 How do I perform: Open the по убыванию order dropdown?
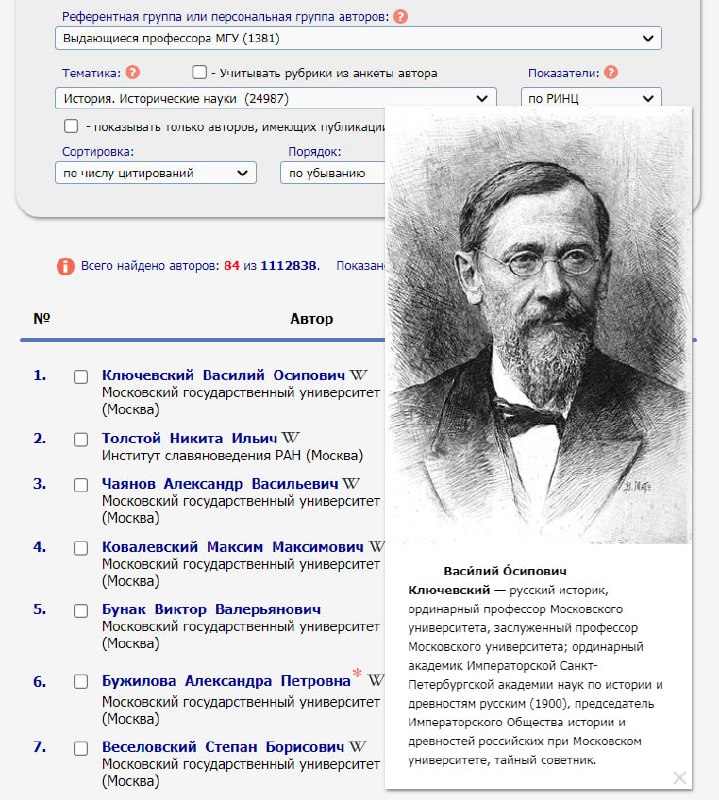332,173
